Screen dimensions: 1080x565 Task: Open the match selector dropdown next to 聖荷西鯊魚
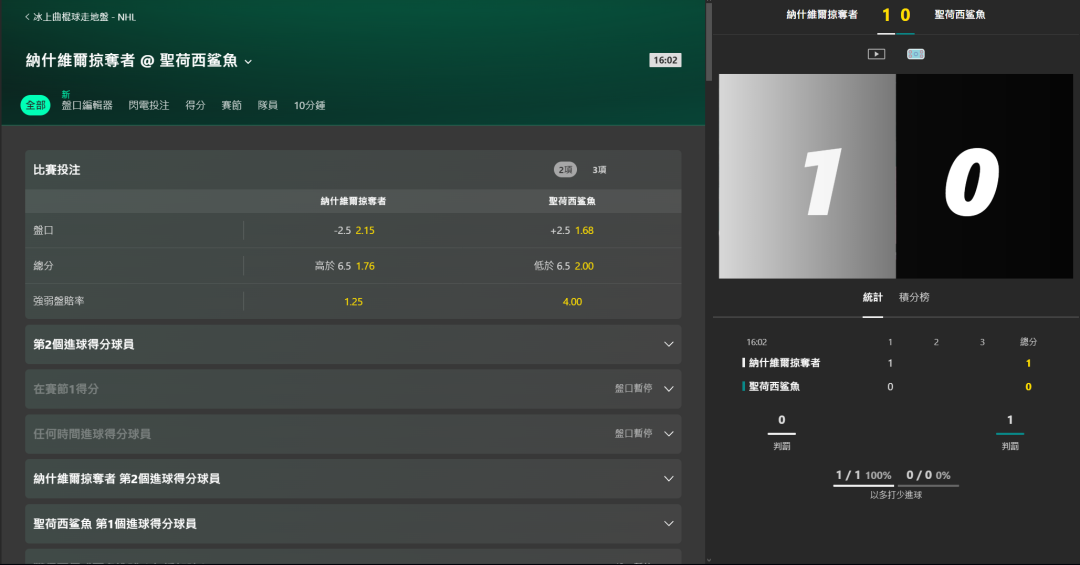point(248,62)
